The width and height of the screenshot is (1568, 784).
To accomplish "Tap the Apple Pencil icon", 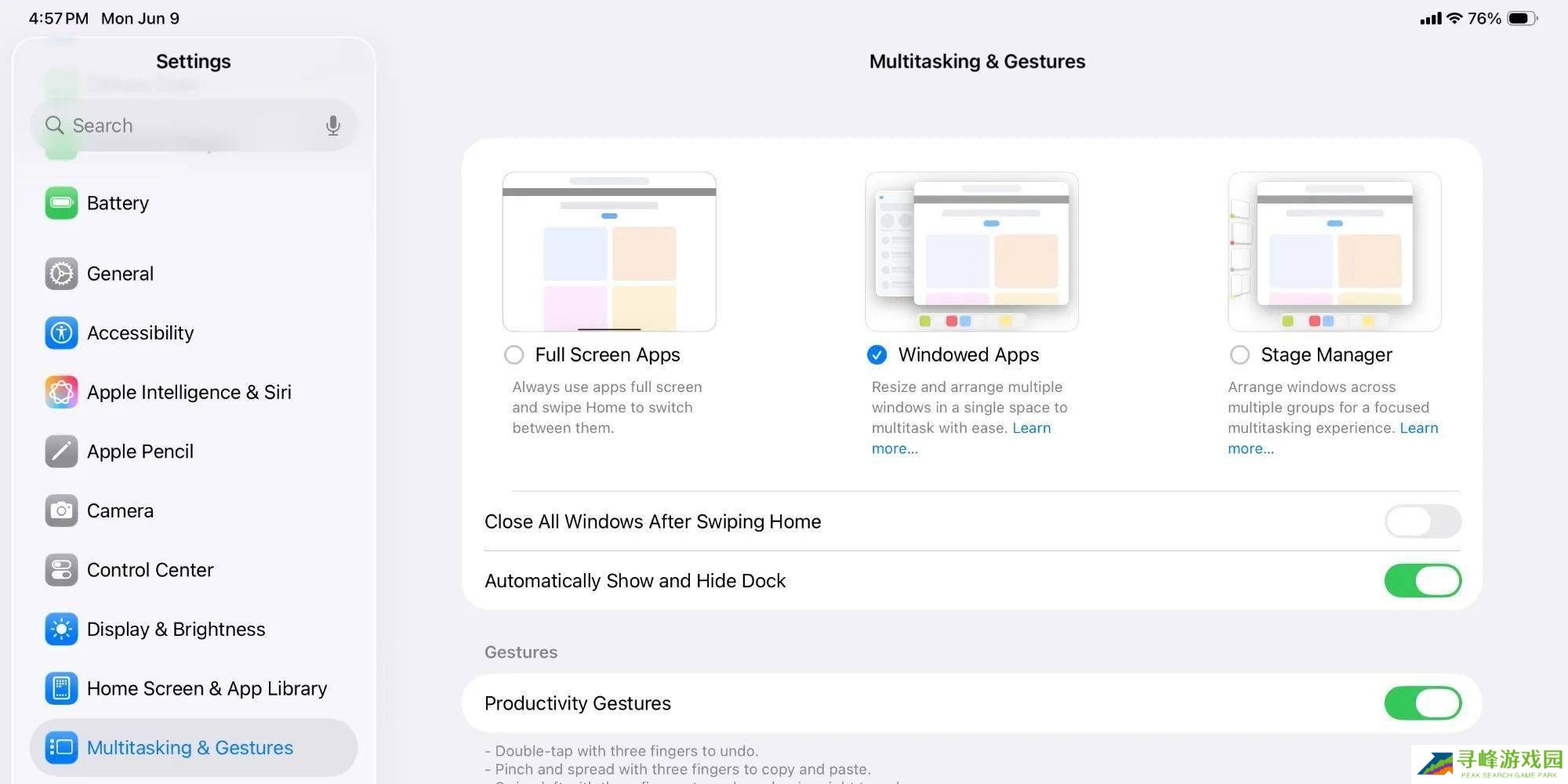I will pyautogui.click(x=61, y=452).
